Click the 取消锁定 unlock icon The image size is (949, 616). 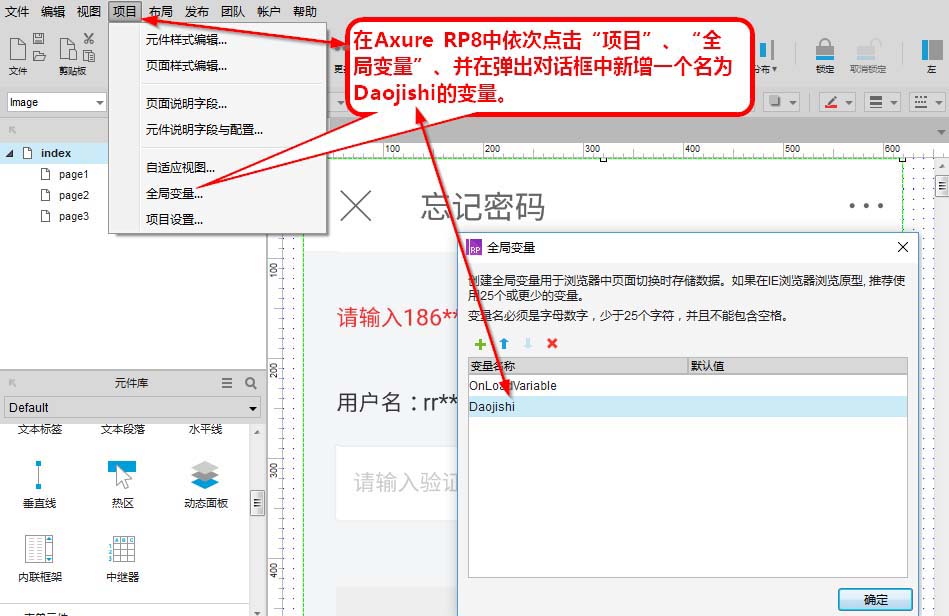(x=868, y=50)
